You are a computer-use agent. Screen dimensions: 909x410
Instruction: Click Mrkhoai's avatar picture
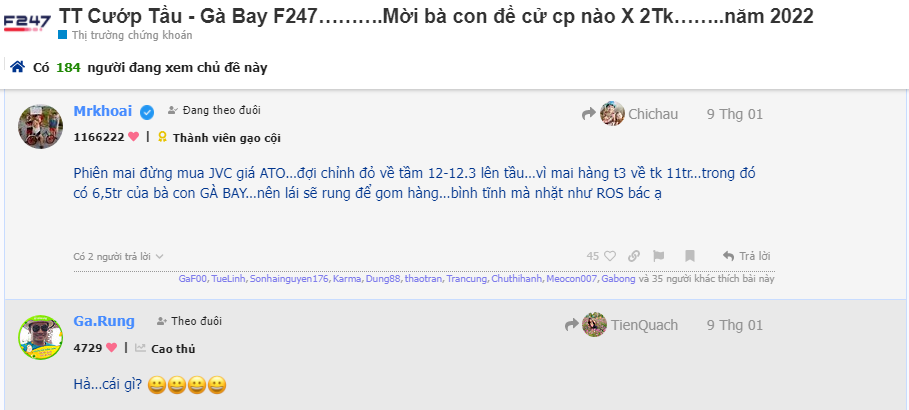click(x=40, y=126)
